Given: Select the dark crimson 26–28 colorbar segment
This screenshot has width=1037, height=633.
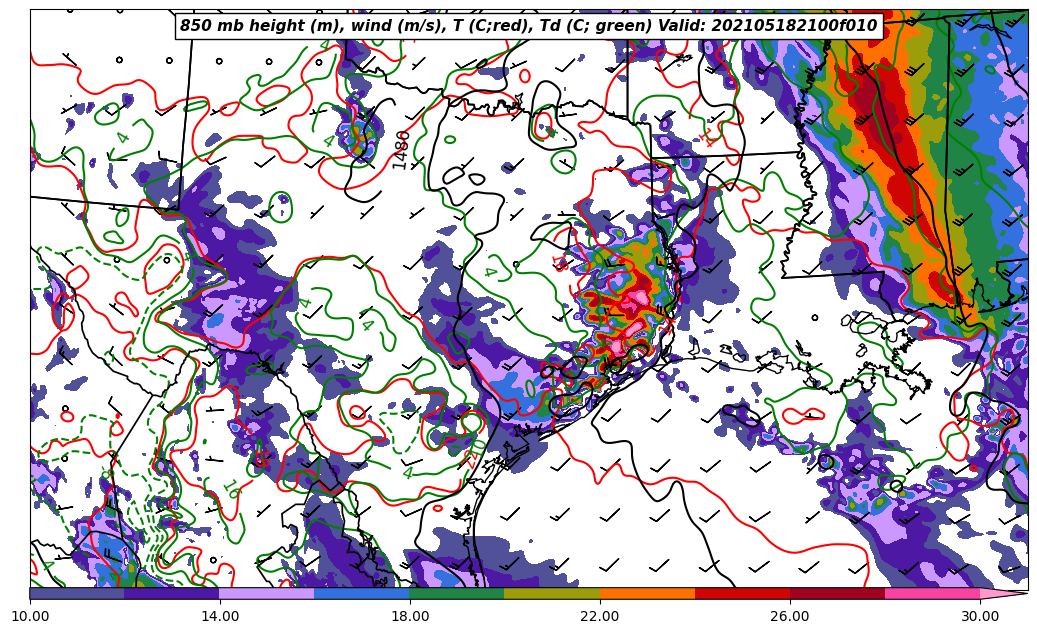Looking at the screenshot, I should point(837,593).
